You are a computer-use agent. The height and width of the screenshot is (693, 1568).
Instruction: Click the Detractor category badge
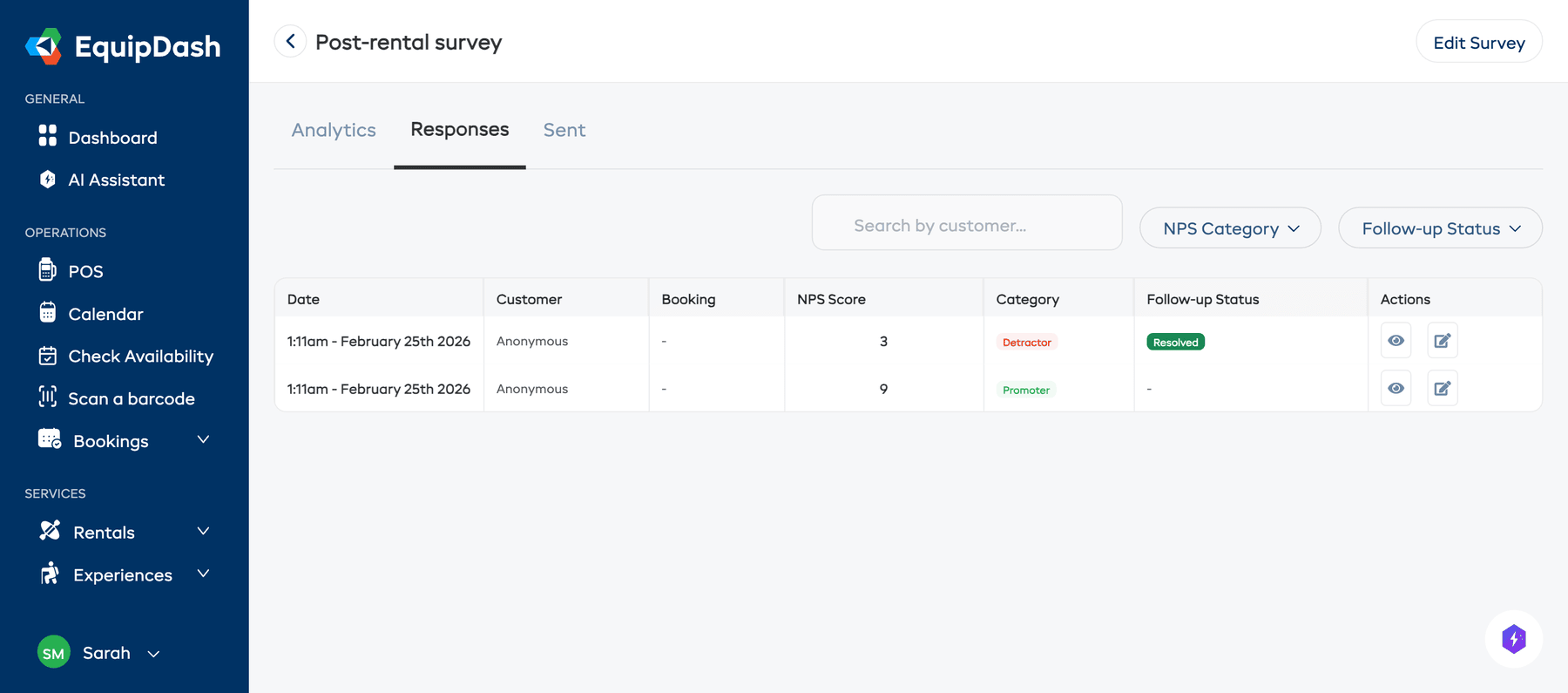point(1027,342)
